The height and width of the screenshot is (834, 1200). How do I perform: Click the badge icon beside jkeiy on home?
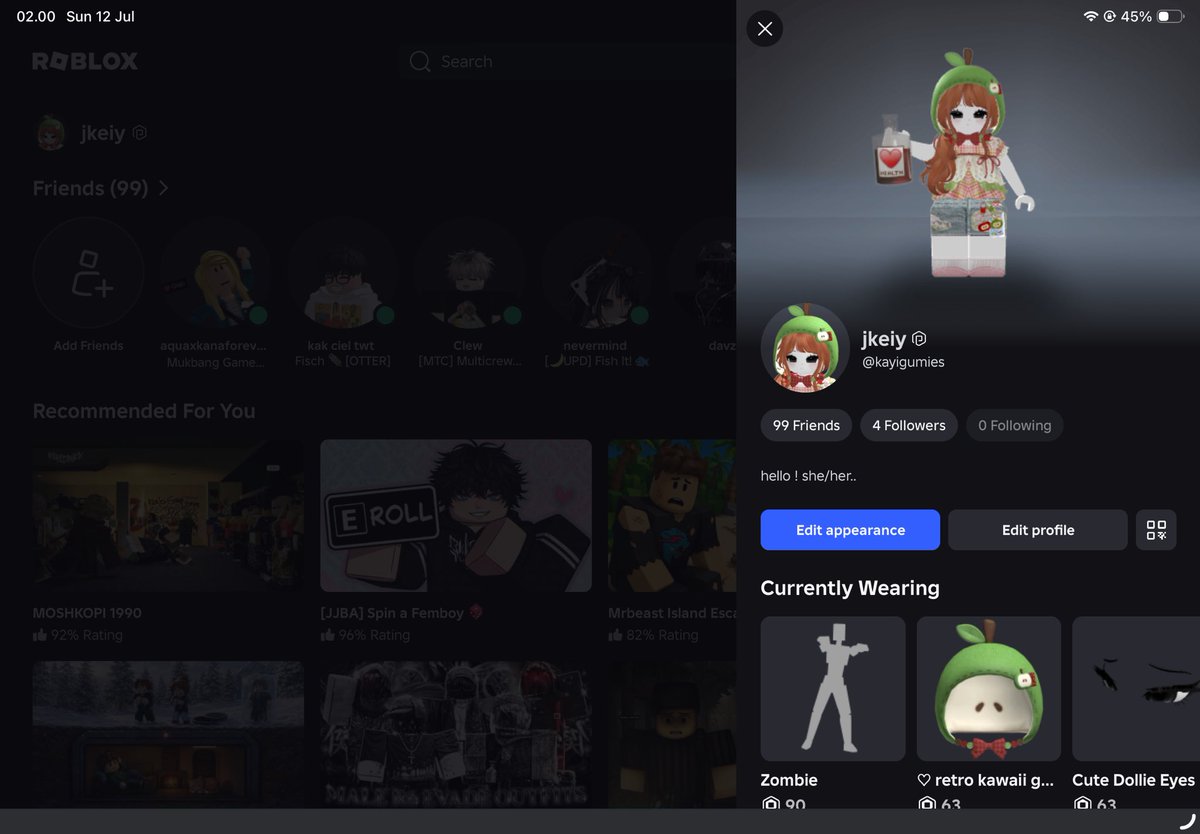[140, 132]
